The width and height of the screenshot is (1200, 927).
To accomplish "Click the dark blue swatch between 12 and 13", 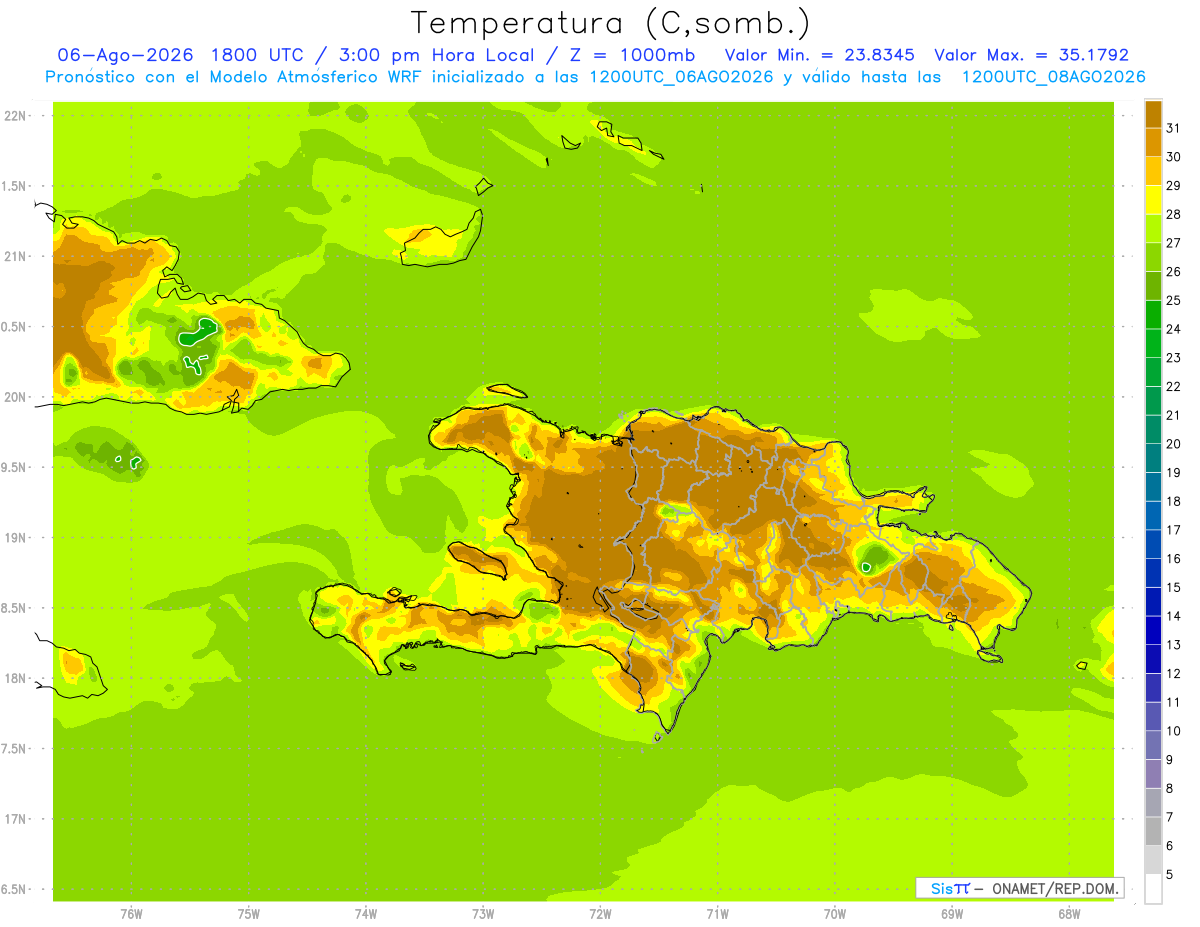I will coord(1153,659).
